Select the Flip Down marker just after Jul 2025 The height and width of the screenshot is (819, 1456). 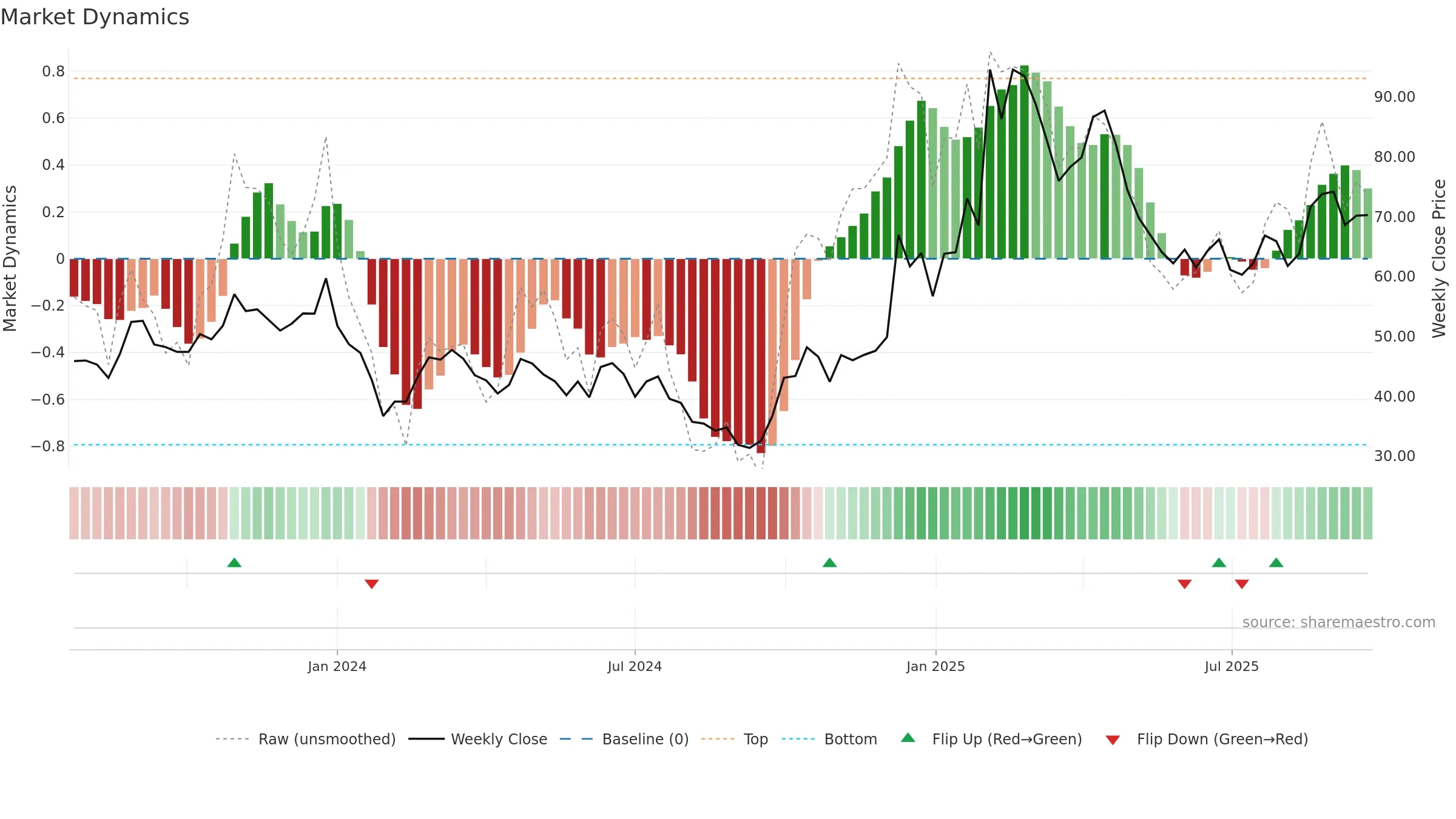1242,584
